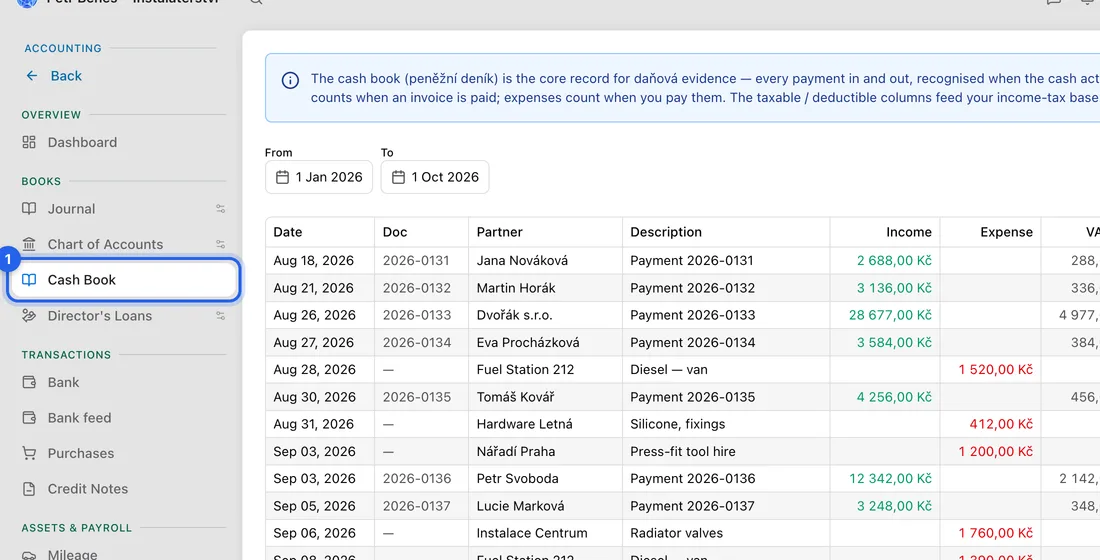1100x560 pixels.
Task: Click partner Tomáš Kovář
Action: (x=516, y=397)
